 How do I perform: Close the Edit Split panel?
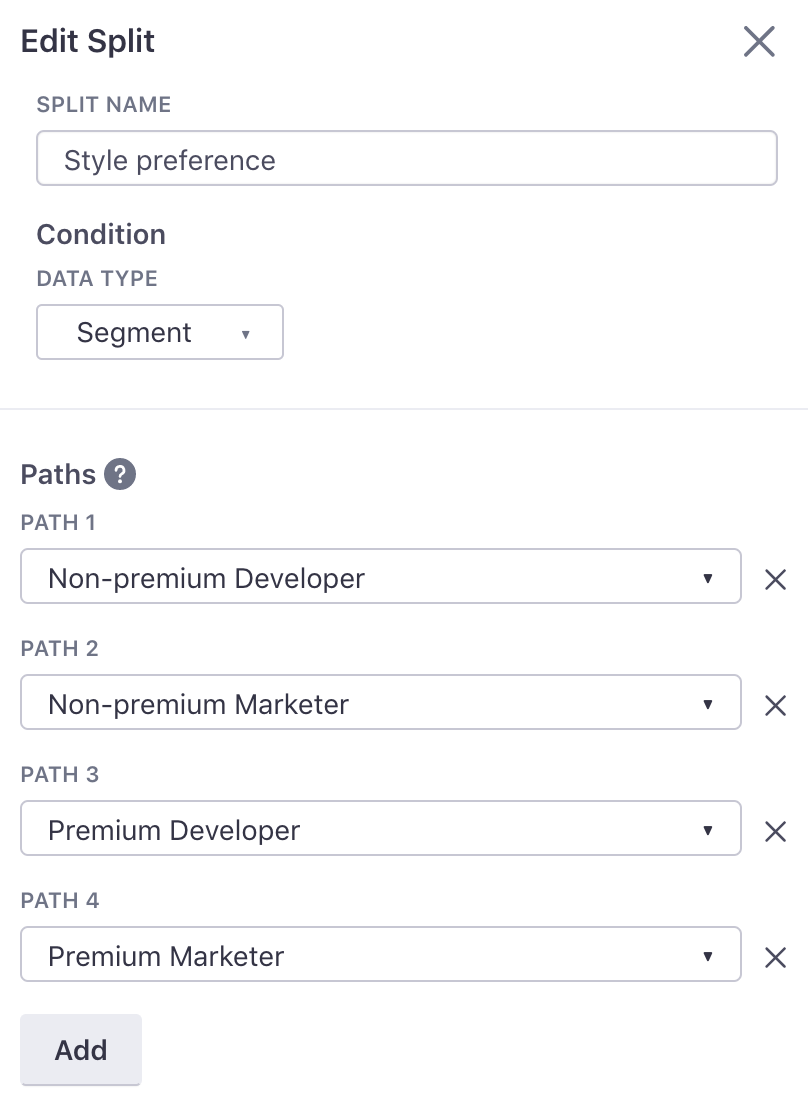(x=759, y=41)
